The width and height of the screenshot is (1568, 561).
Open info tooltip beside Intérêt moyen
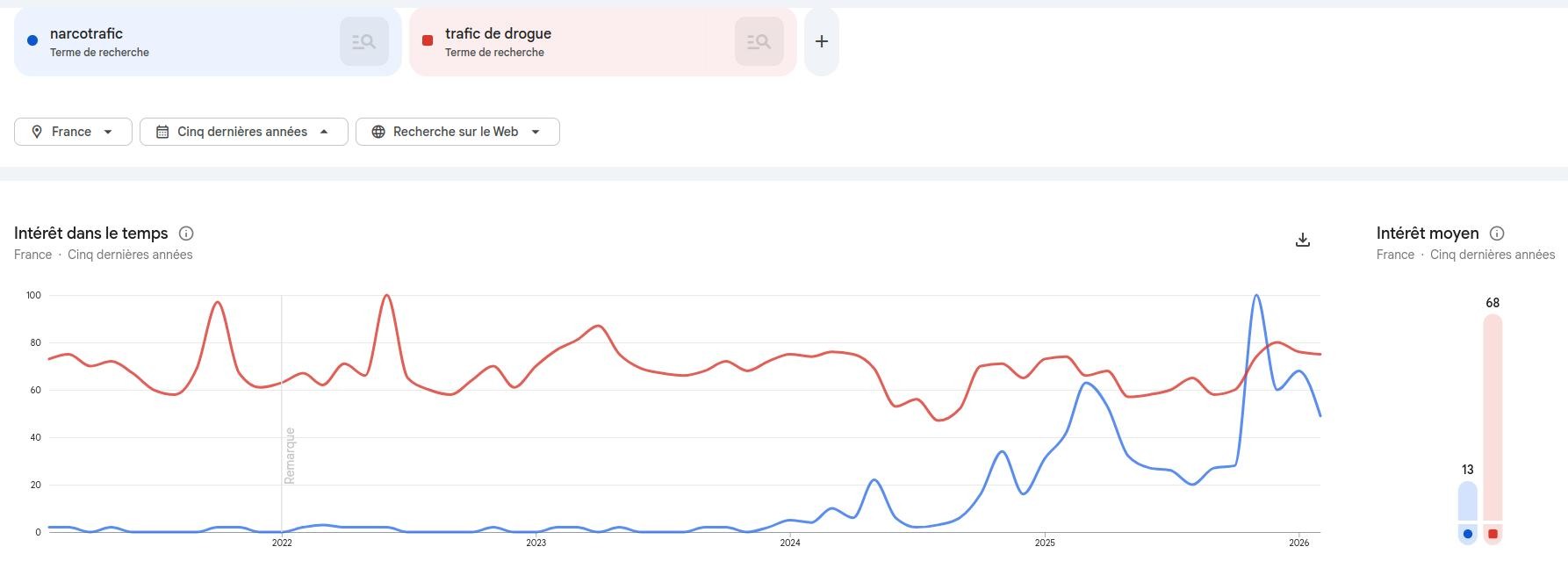1497,234
